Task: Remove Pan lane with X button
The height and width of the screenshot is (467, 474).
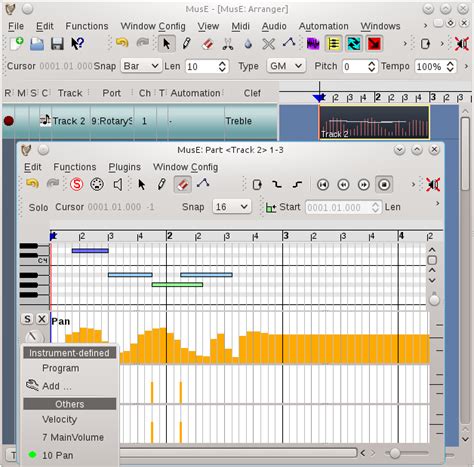Action: coord(42,319)
